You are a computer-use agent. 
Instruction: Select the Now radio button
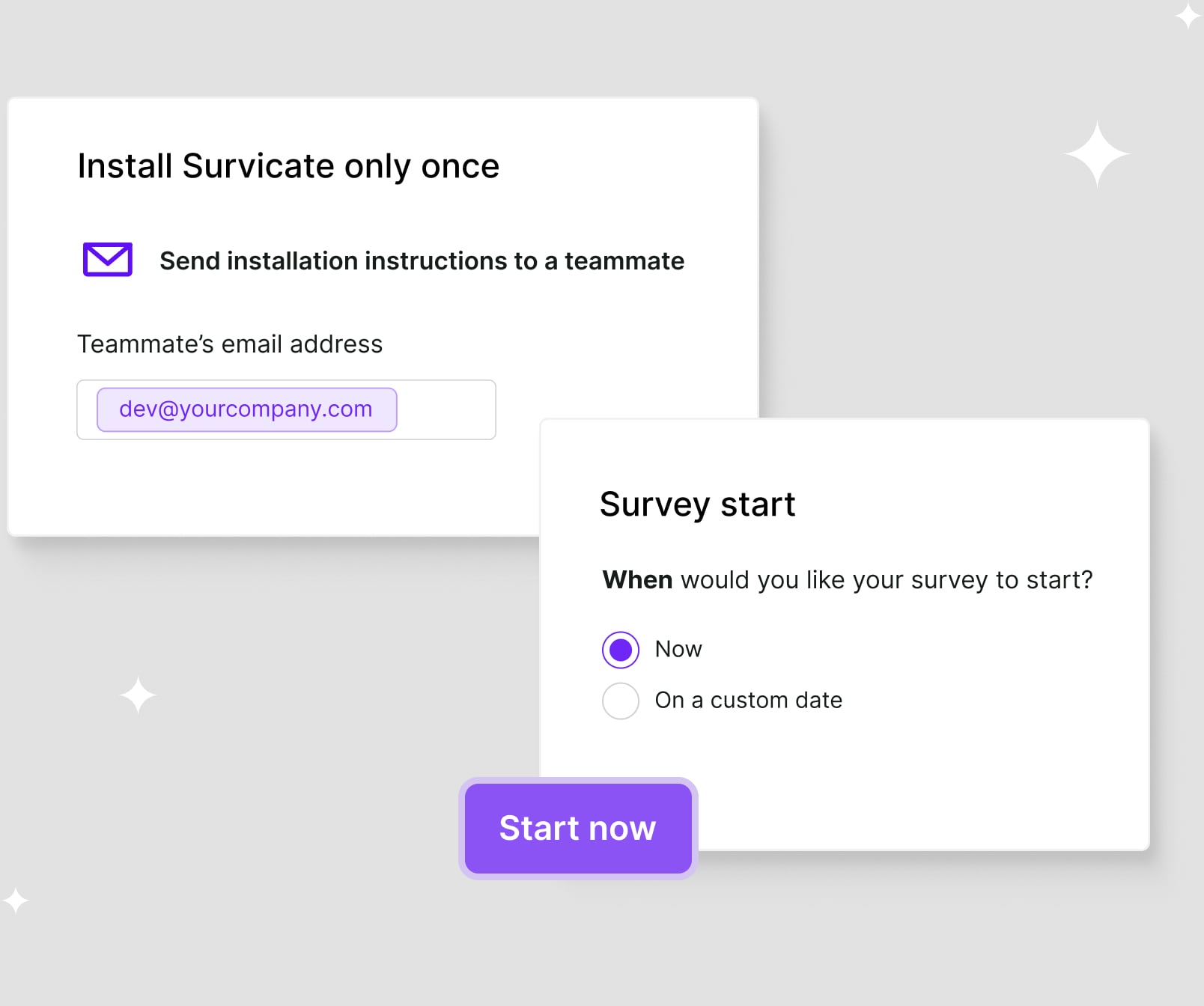point(621,650)
